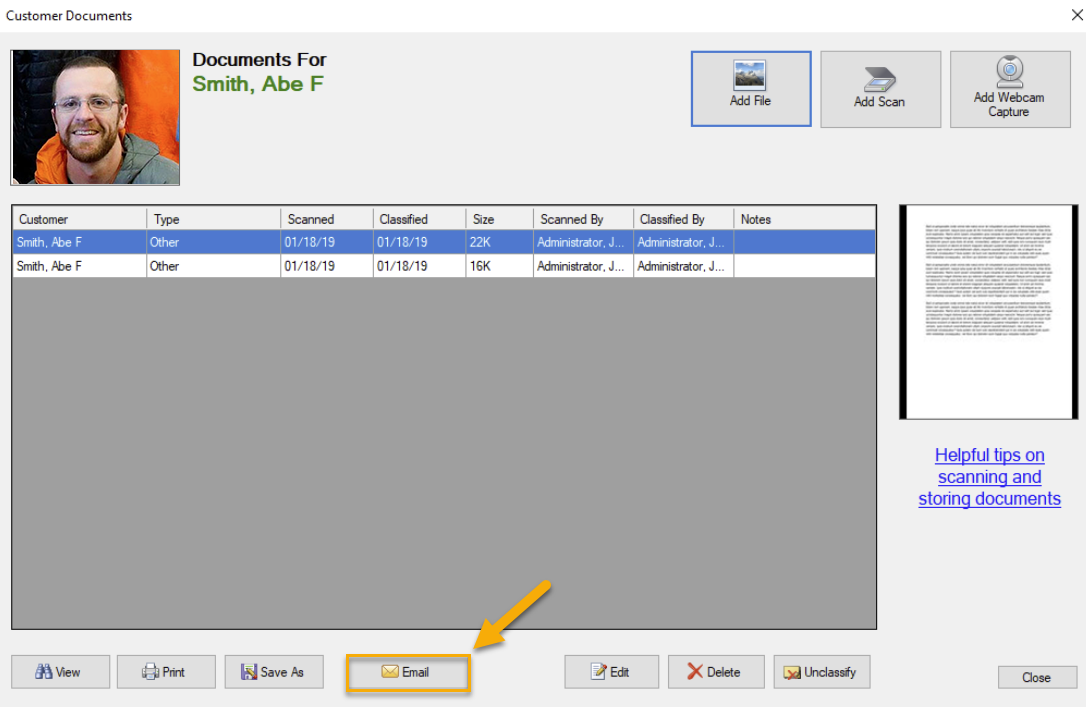Click the Print button label

(173, 672)
